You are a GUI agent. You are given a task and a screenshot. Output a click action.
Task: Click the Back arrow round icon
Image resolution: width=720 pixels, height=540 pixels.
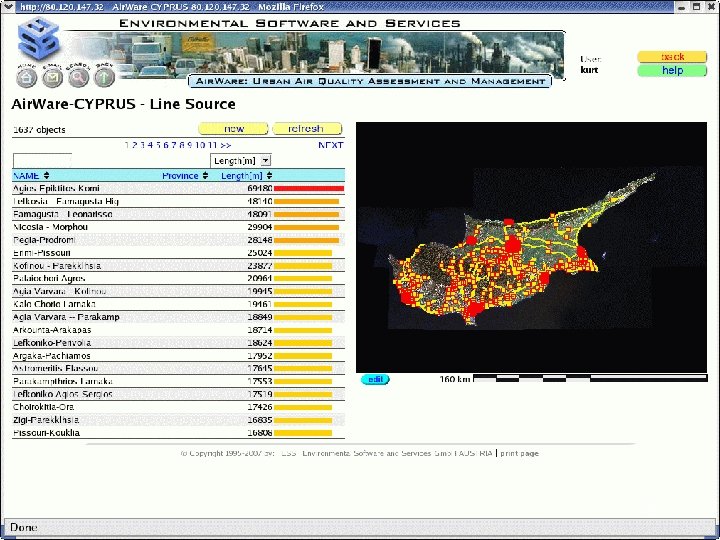pos(104,78)
